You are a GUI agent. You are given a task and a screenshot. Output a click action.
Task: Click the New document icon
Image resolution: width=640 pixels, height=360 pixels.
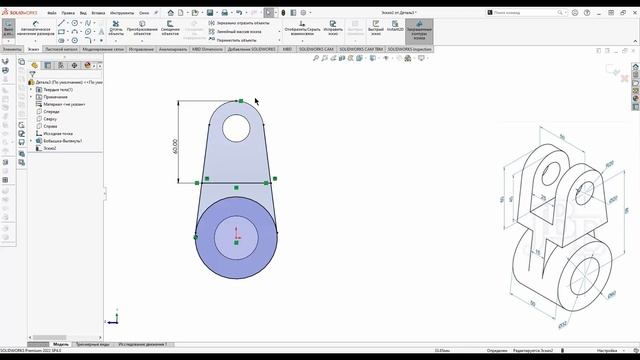coord(181,13)
